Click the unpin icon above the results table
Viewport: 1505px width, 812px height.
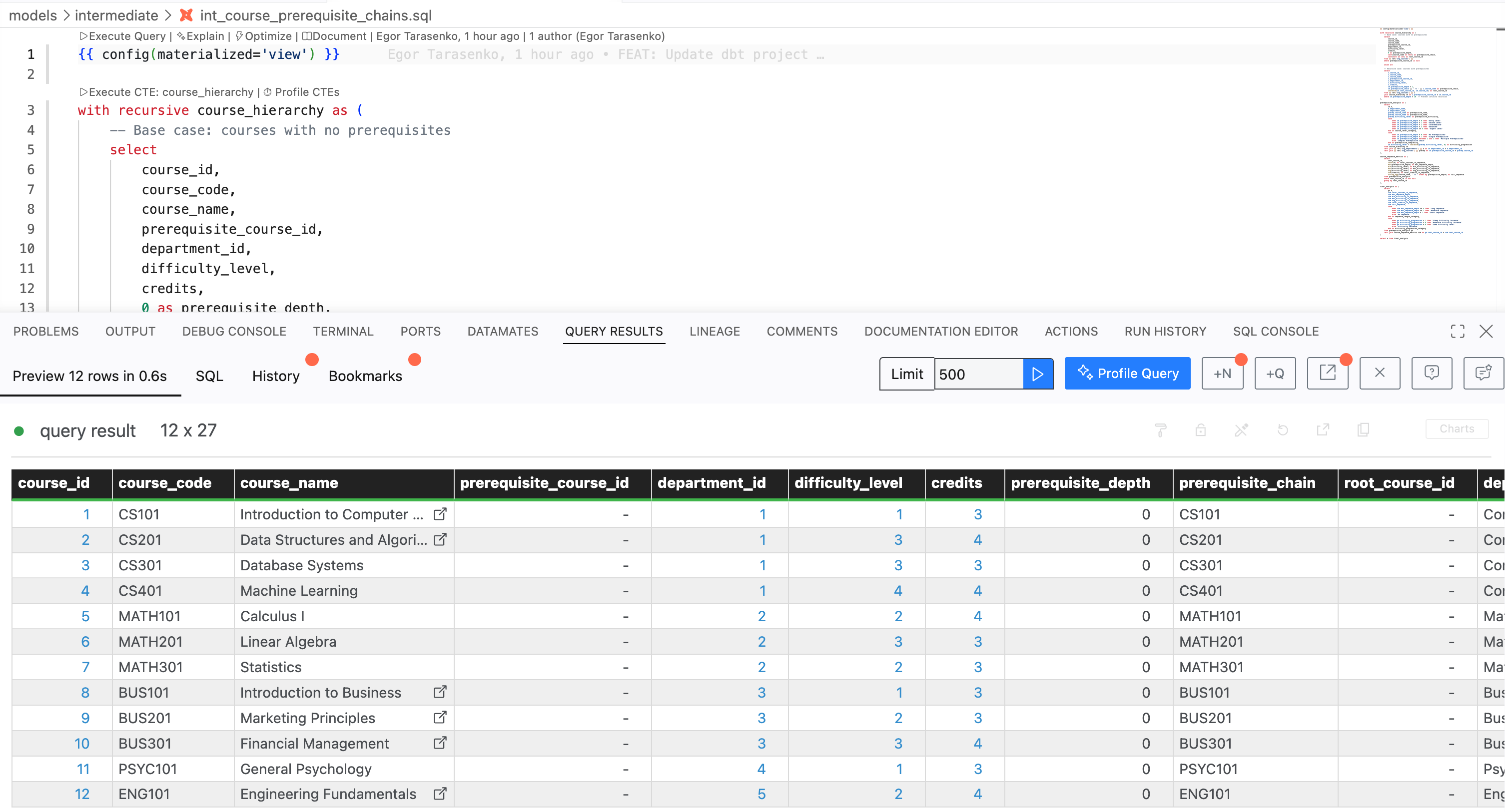[x=1242, y=430]
